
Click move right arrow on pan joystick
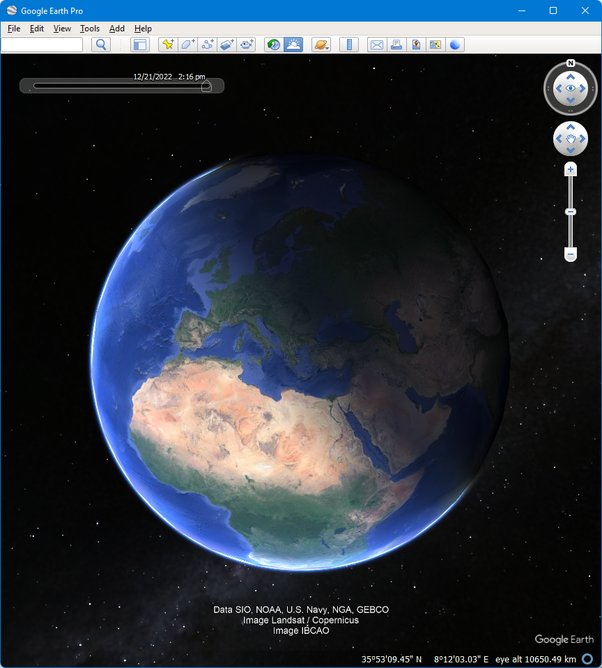pos(582,139)
